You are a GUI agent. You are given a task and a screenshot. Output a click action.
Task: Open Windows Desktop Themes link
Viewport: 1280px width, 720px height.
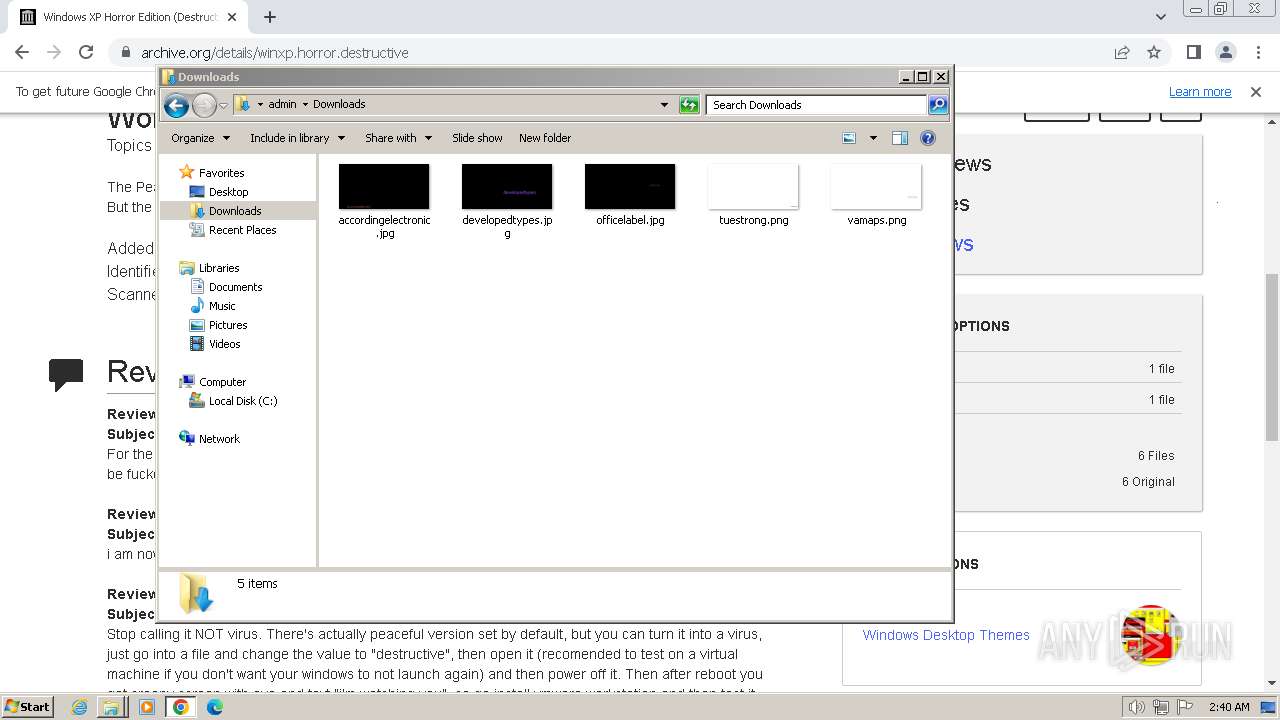[x=946, y=635]
